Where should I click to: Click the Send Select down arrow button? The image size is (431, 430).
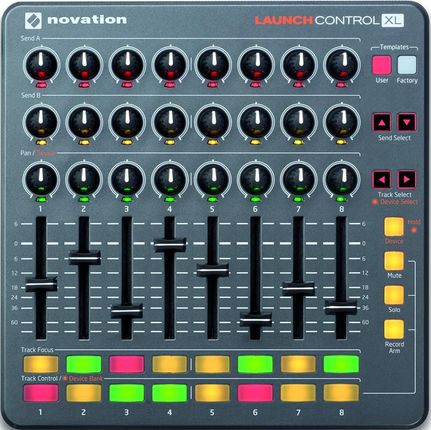tap(407, 122)
